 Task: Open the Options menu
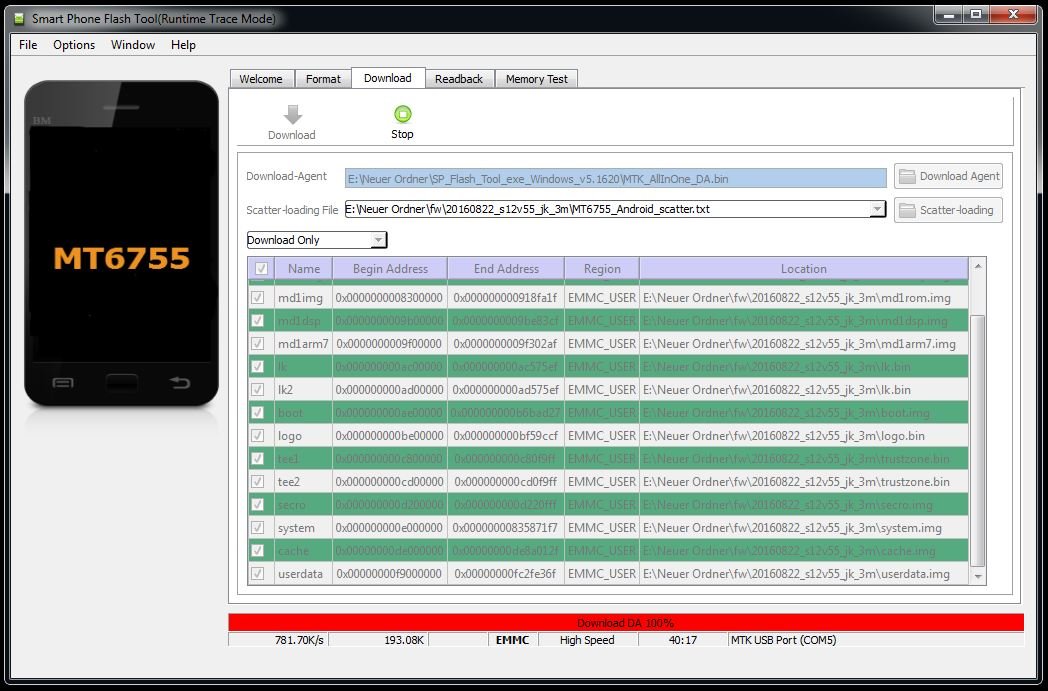point(74,45)
